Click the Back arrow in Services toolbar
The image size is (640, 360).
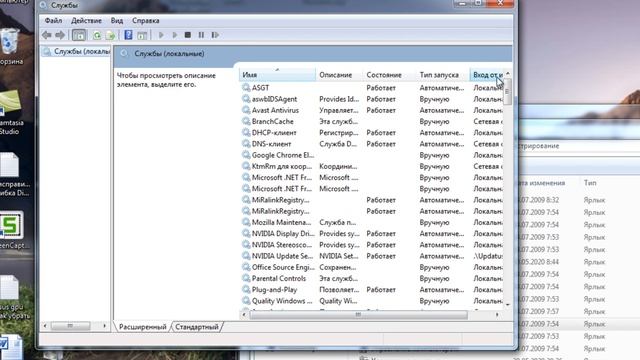(47, 35)
